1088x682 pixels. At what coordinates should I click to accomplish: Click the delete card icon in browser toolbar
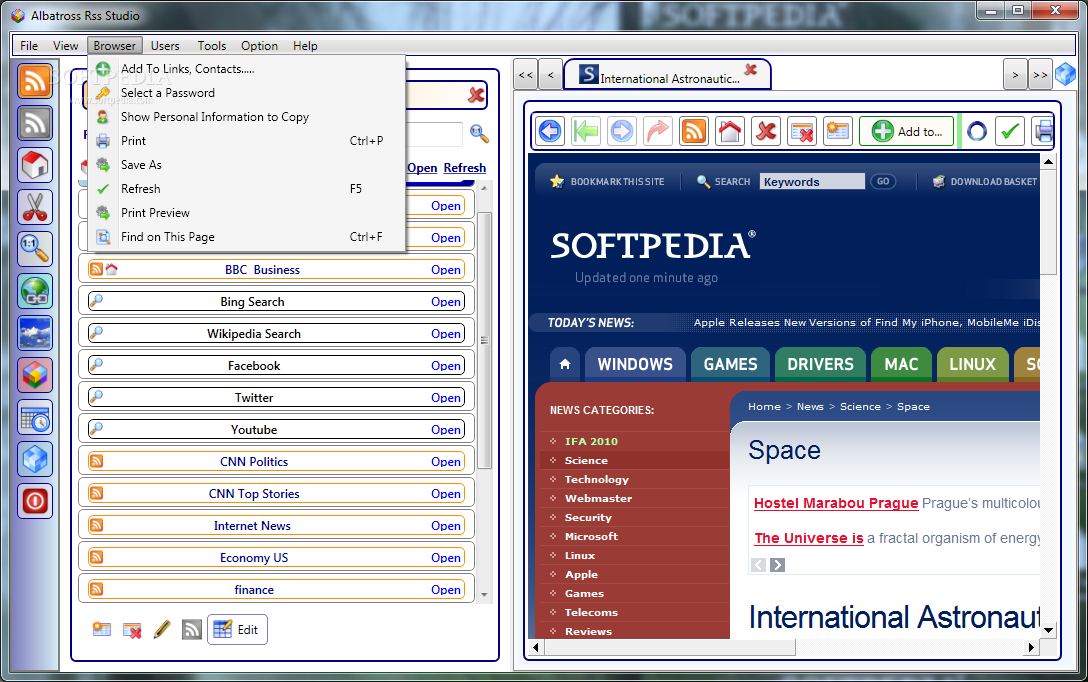(802, 130)
